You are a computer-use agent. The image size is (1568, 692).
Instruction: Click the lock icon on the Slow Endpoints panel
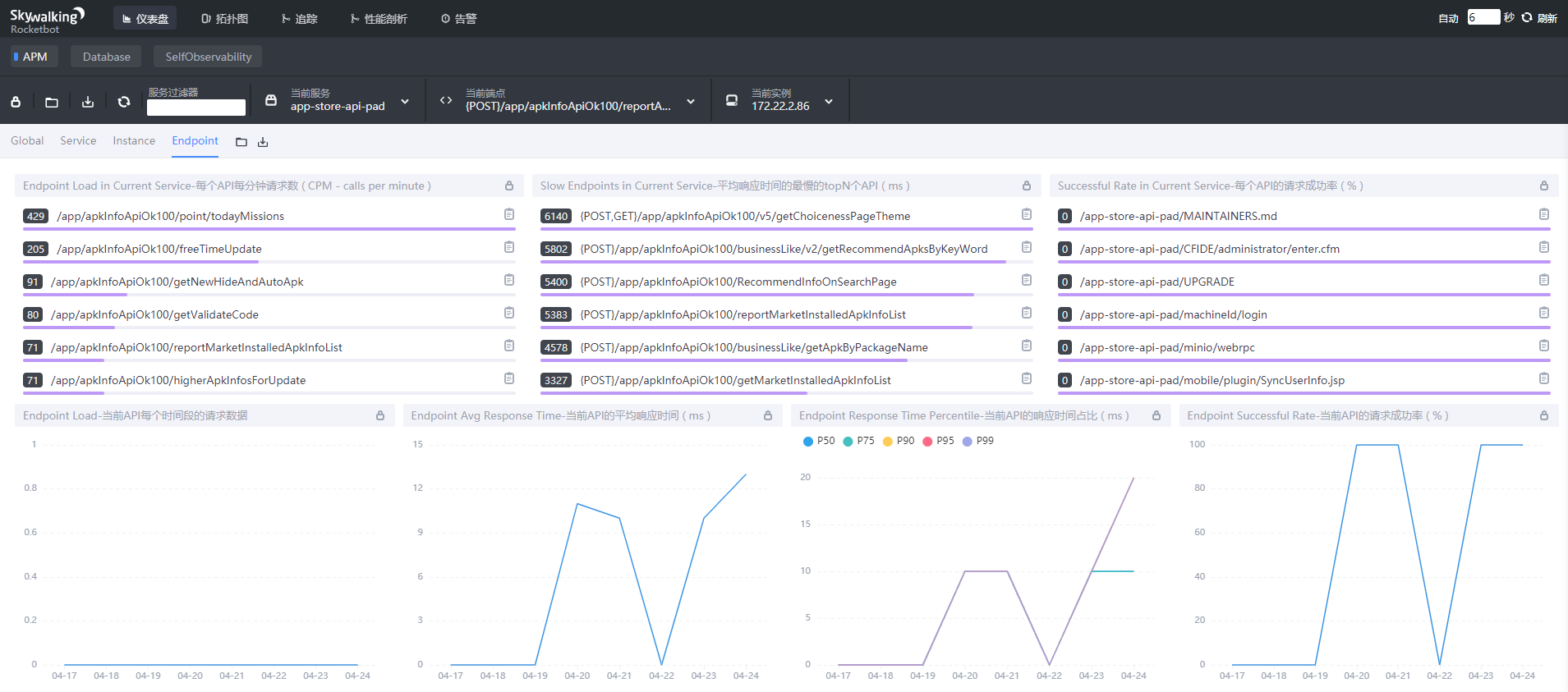tap(1027, 186)
